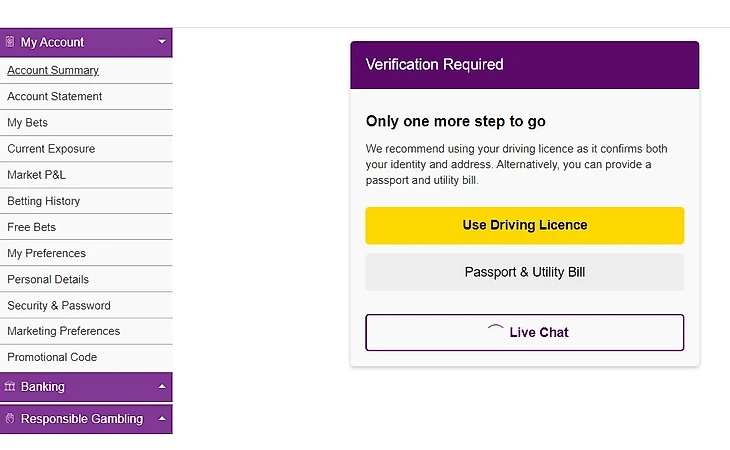Click the Banking section bank icon
Screen dimensions: 730x450
10,386
